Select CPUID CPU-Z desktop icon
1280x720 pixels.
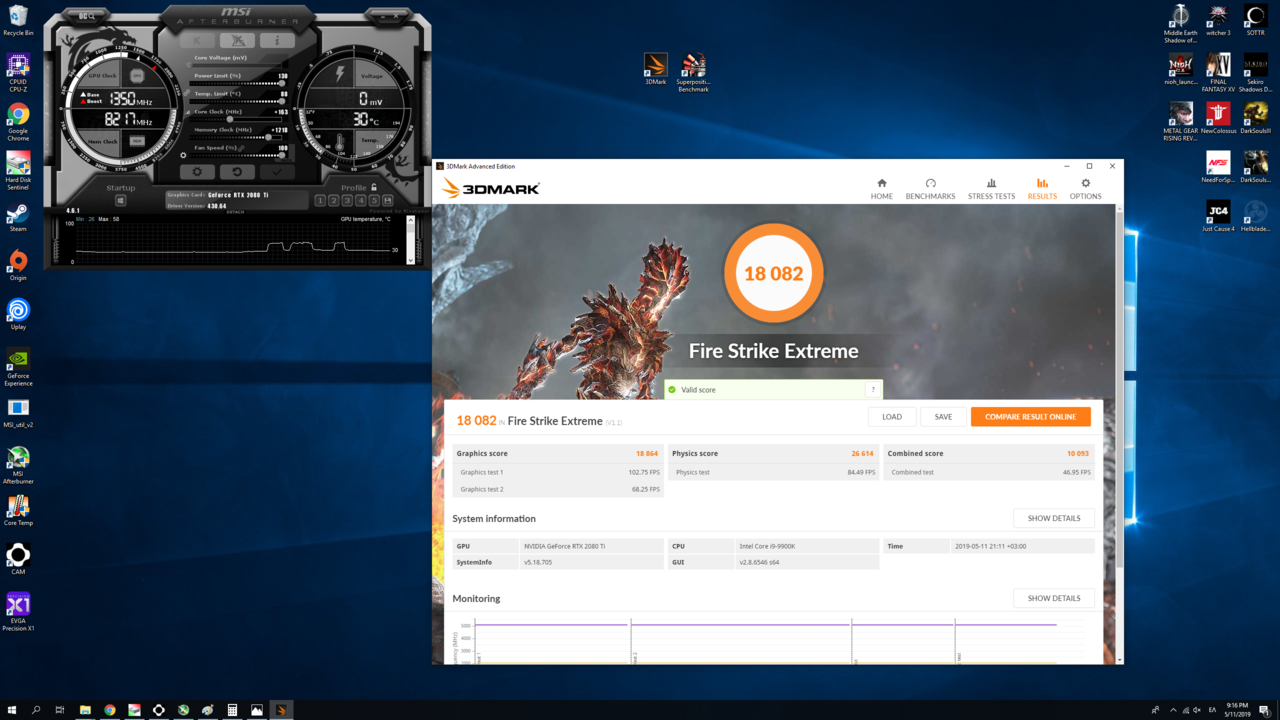pos(18,72)
